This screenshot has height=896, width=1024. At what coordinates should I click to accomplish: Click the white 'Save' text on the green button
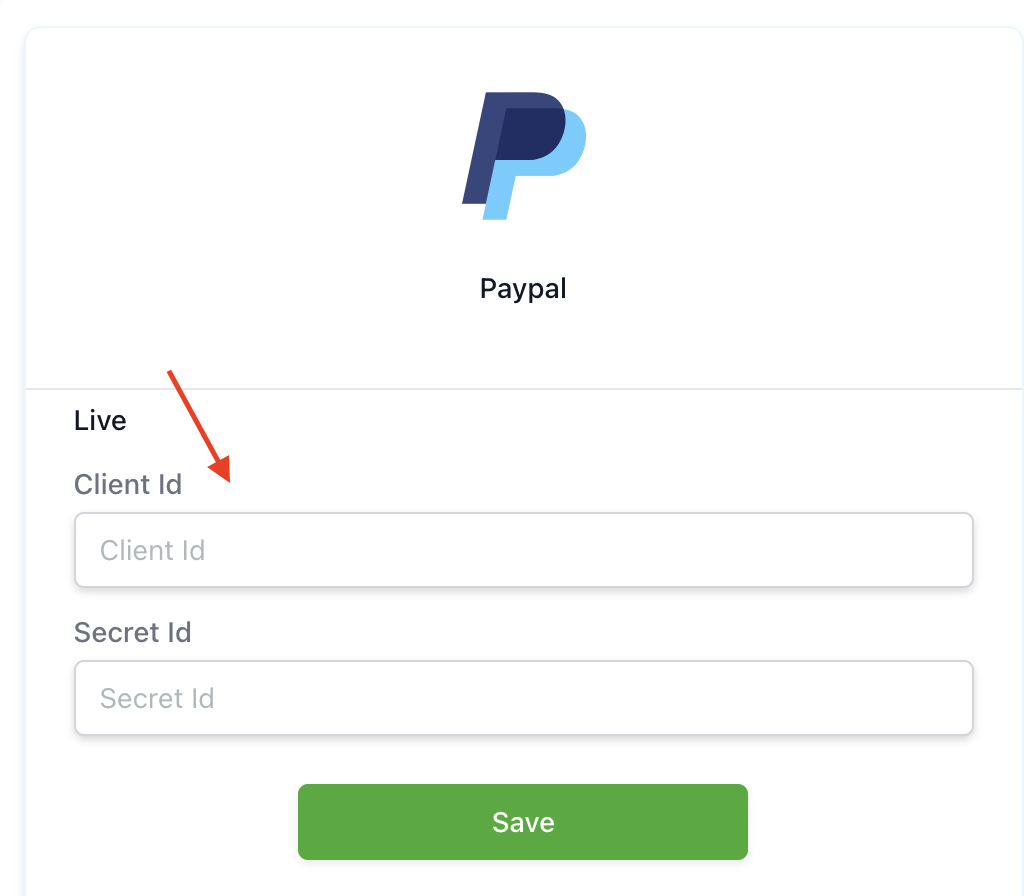[x=523, y=822]
